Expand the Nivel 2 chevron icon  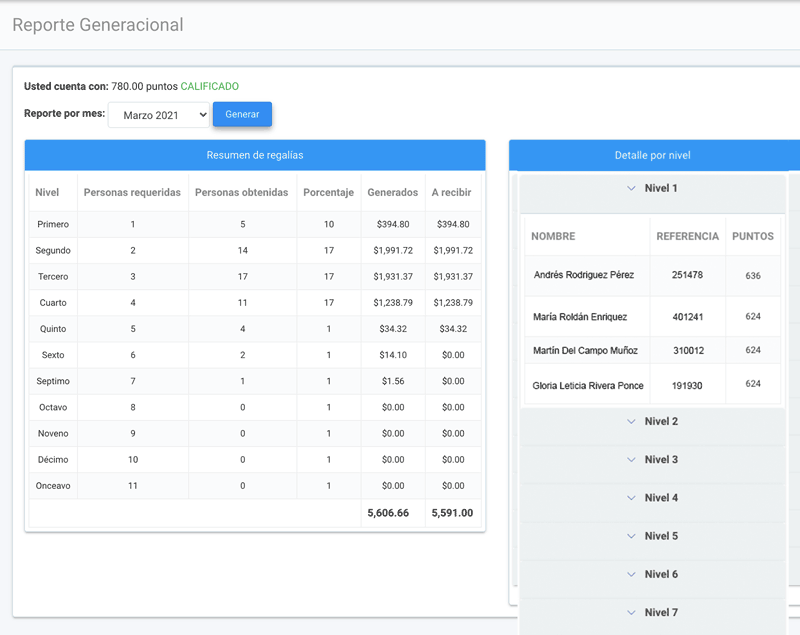pyautogui.click(x=631, y=422)
